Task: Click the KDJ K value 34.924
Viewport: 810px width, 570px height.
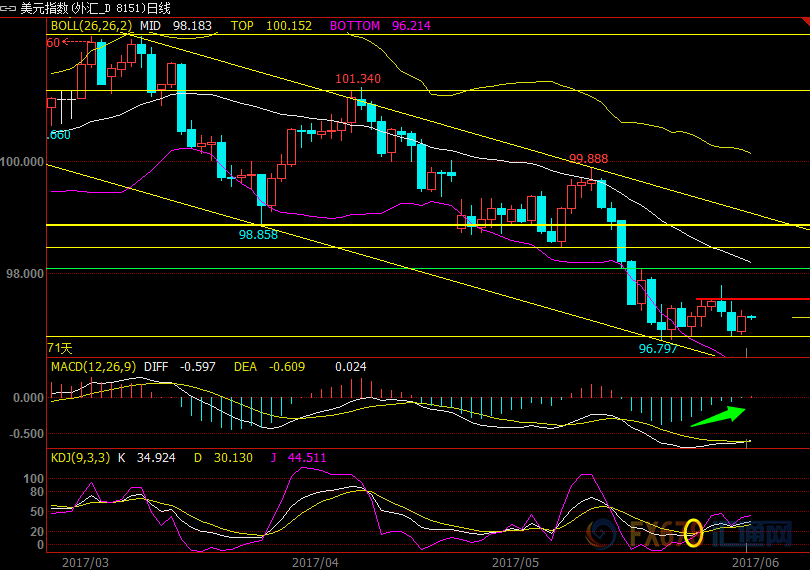Action: pyautogui.click(x=156, y=458)
